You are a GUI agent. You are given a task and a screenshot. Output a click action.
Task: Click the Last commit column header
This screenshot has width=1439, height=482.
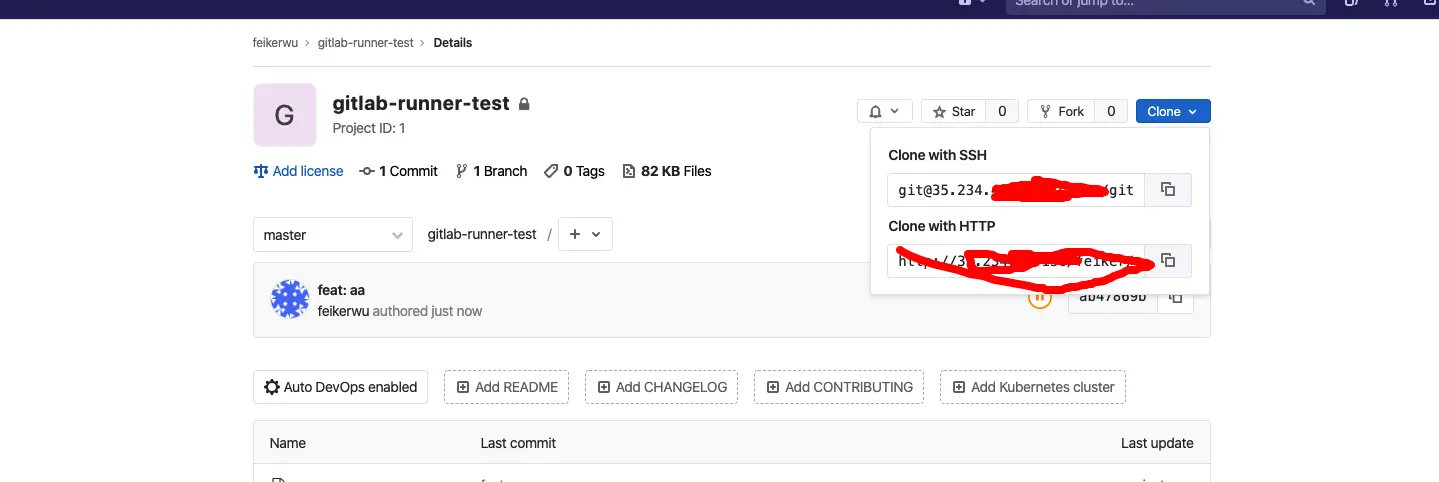pyautogui.click(x=518, y=443)
